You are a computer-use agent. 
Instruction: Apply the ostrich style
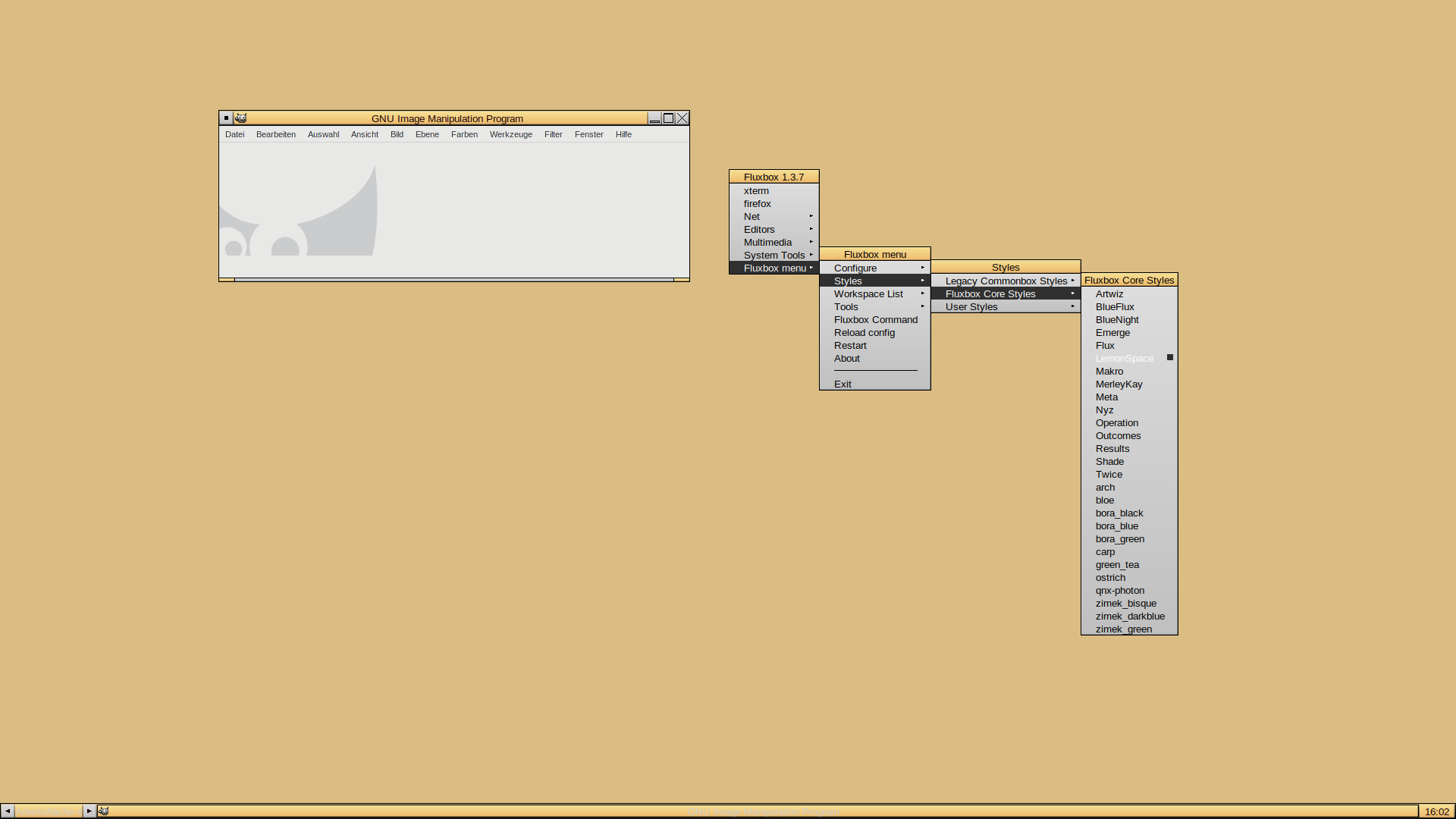pyautogui.click(x=1129, y=577)
